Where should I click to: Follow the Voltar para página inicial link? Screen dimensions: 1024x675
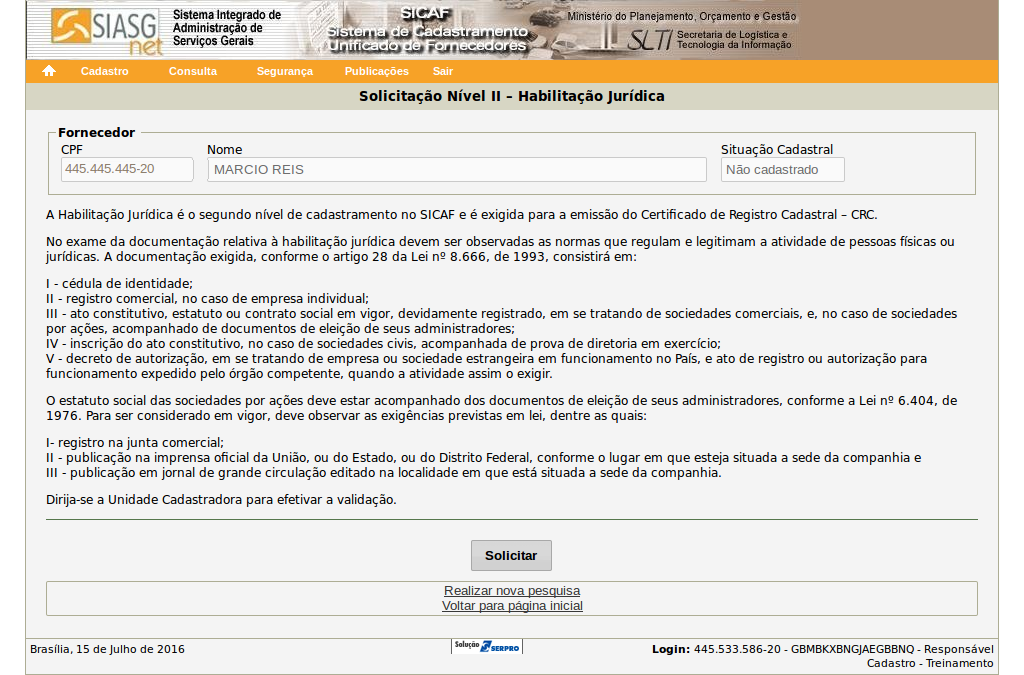point(512,606)
